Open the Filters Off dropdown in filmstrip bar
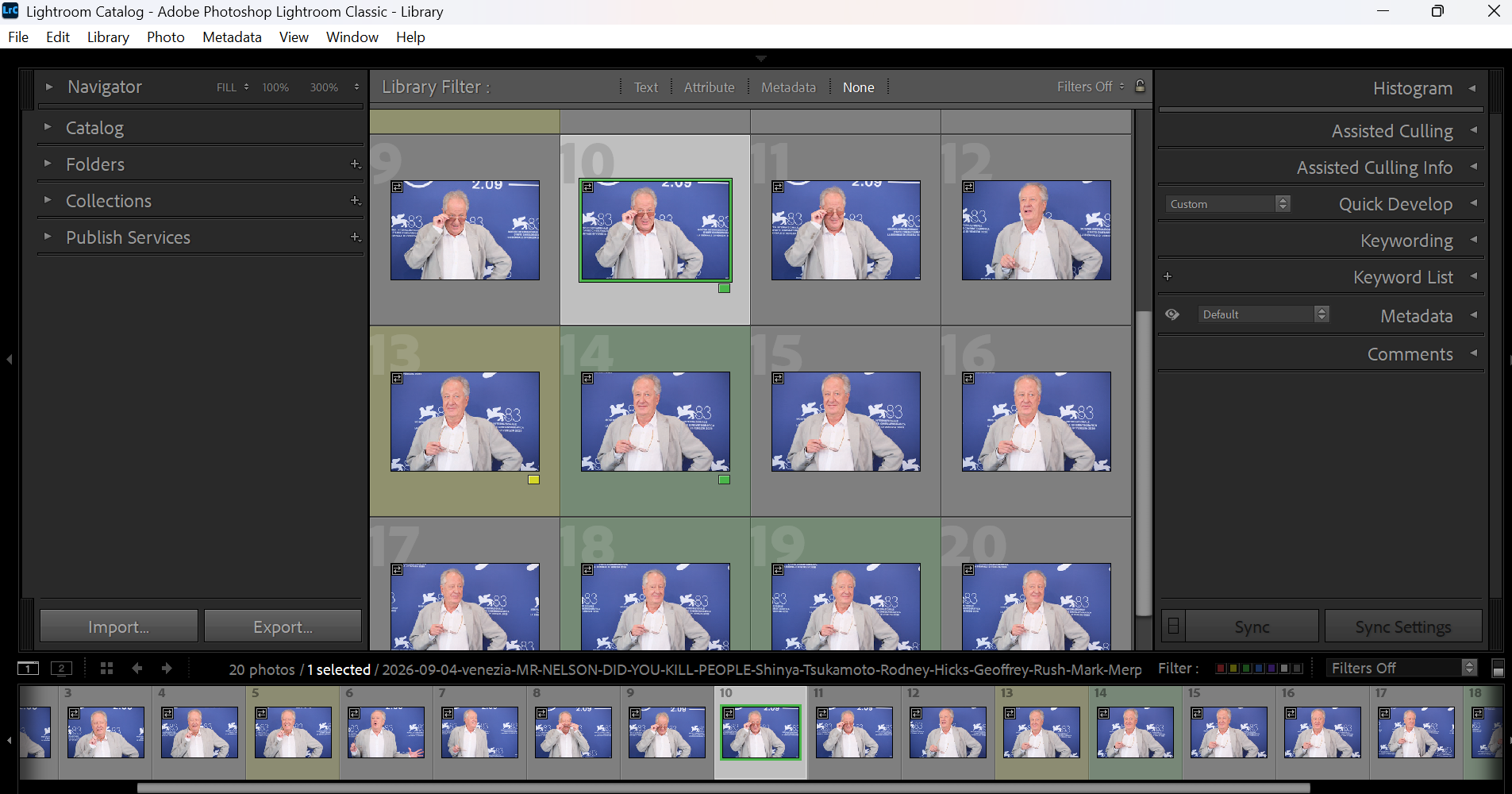Image resolution: width=1512 pixels, height=794 pixels. pyautogui.click(x=1402, y=669)
